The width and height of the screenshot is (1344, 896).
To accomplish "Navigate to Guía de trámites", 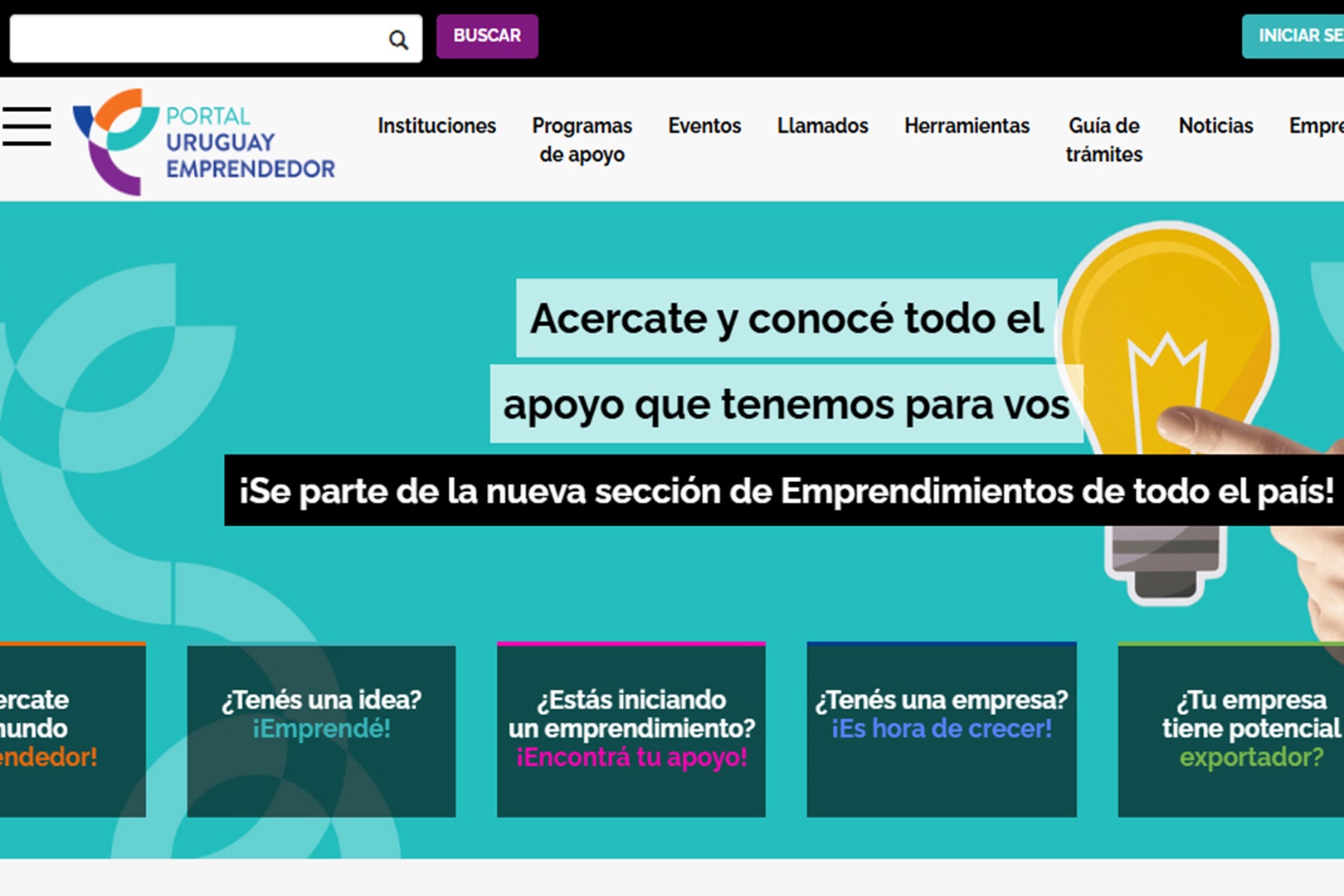I will [1103, 139].
